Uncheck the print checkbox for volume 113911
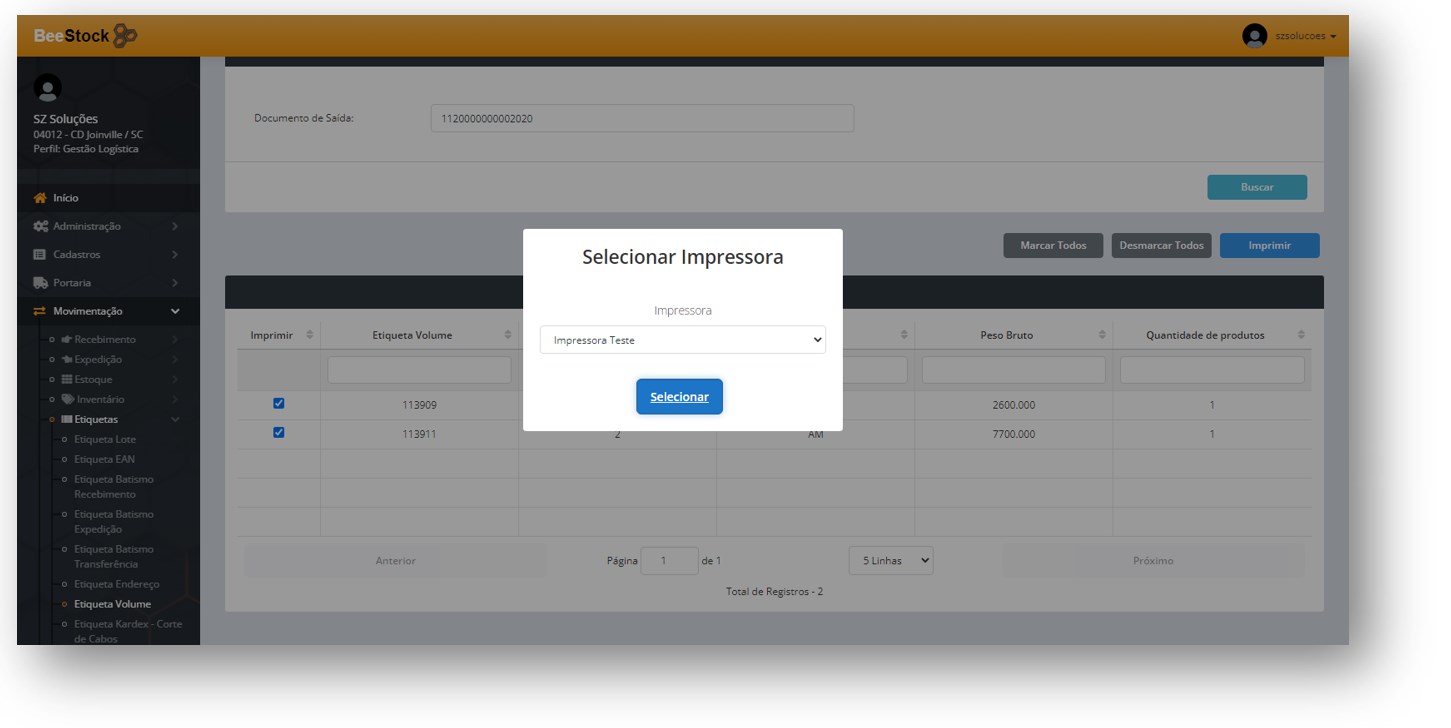Viewport: 1451px width, 728px height. tap(279, 433)
